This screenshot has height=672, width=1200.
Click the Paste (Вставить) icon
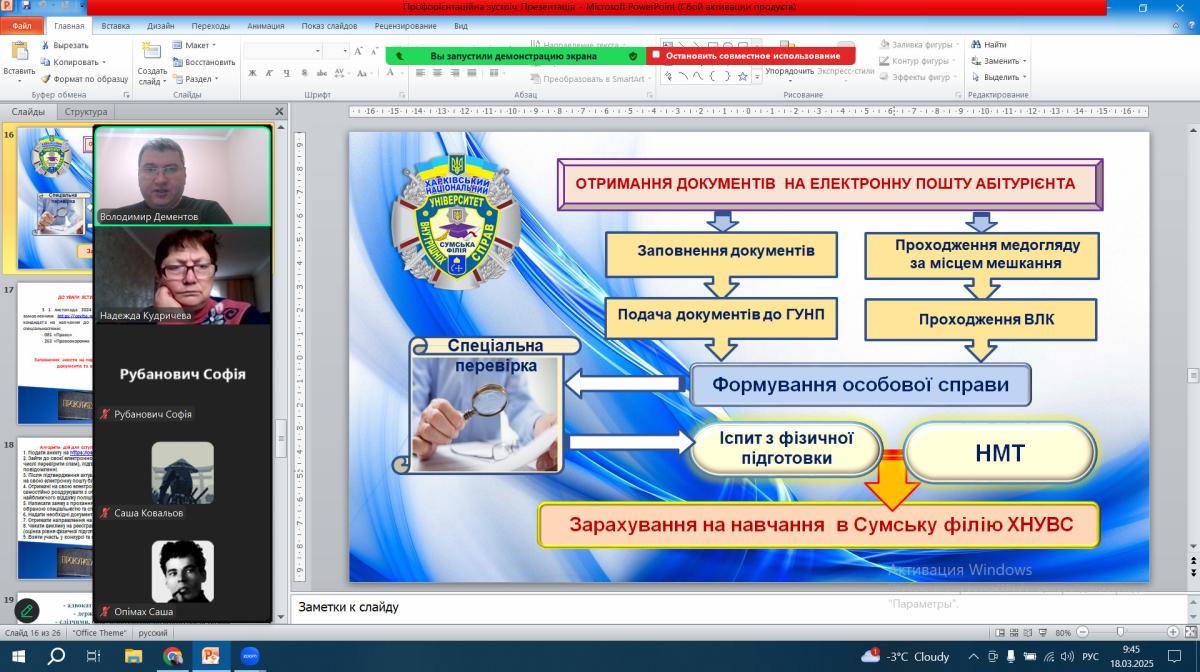click(x=18, y=53)
